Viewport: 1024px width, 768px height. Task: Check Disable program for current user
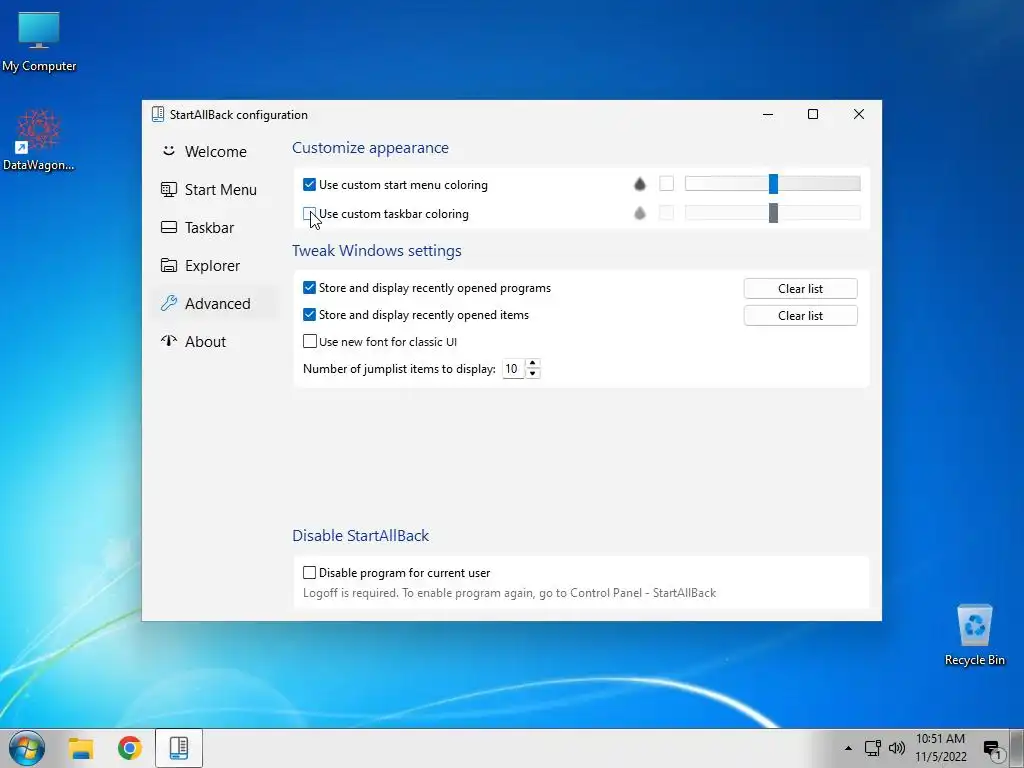(x=310, y=573)
